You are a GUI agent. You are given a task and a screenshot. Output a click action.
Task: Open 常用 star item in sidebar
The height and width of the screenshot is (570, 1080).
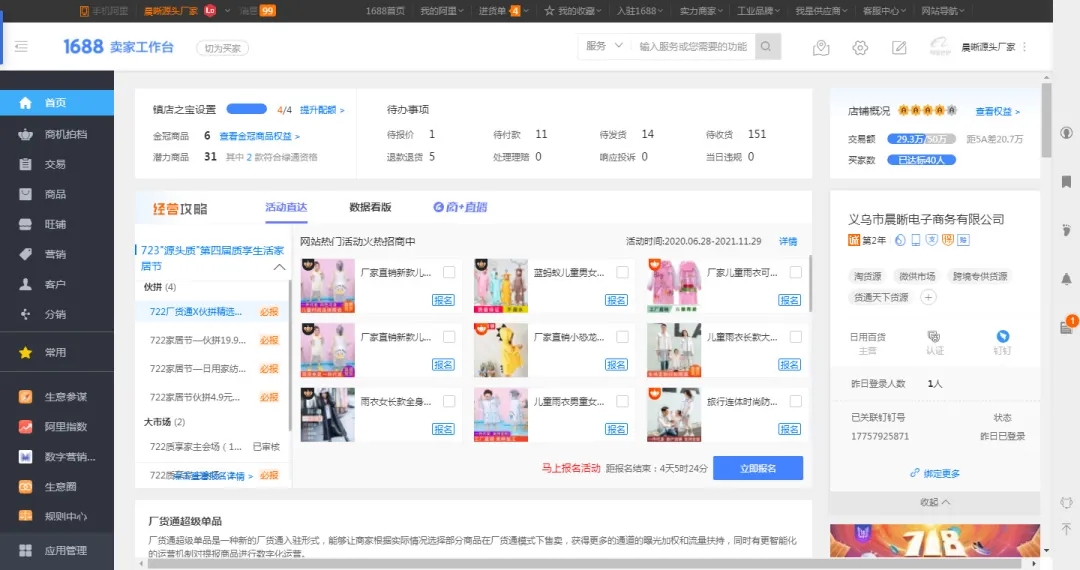(x=57, y=352)
